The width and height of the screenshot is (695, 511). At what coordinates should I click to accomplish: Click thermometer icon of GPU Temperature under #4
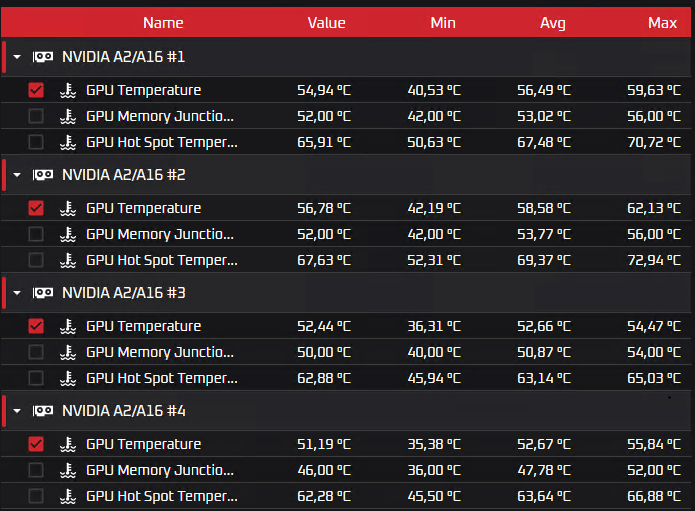68,444
